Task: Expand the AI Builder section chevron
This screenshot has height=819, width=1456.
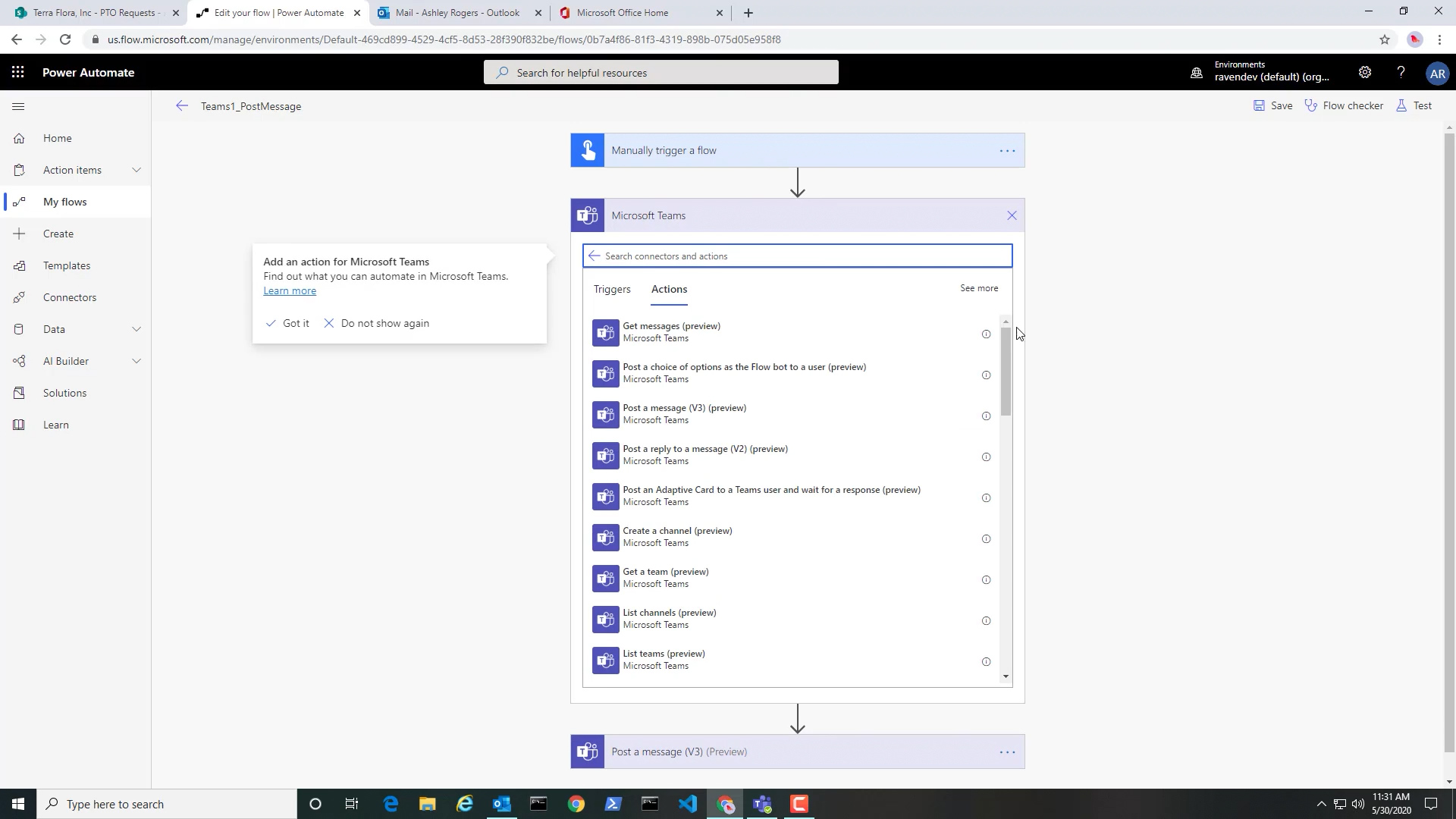Action: (136, 361)
